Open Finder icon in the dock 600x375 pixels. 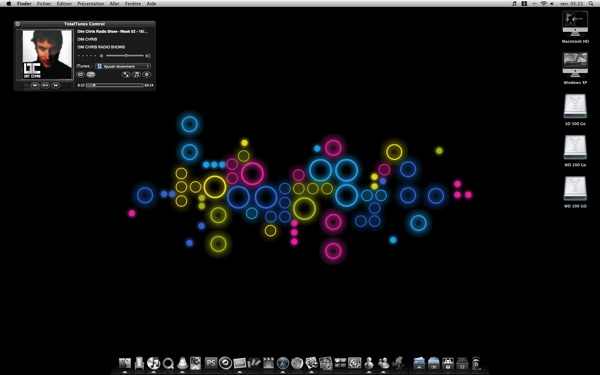(x=125, y=363)
